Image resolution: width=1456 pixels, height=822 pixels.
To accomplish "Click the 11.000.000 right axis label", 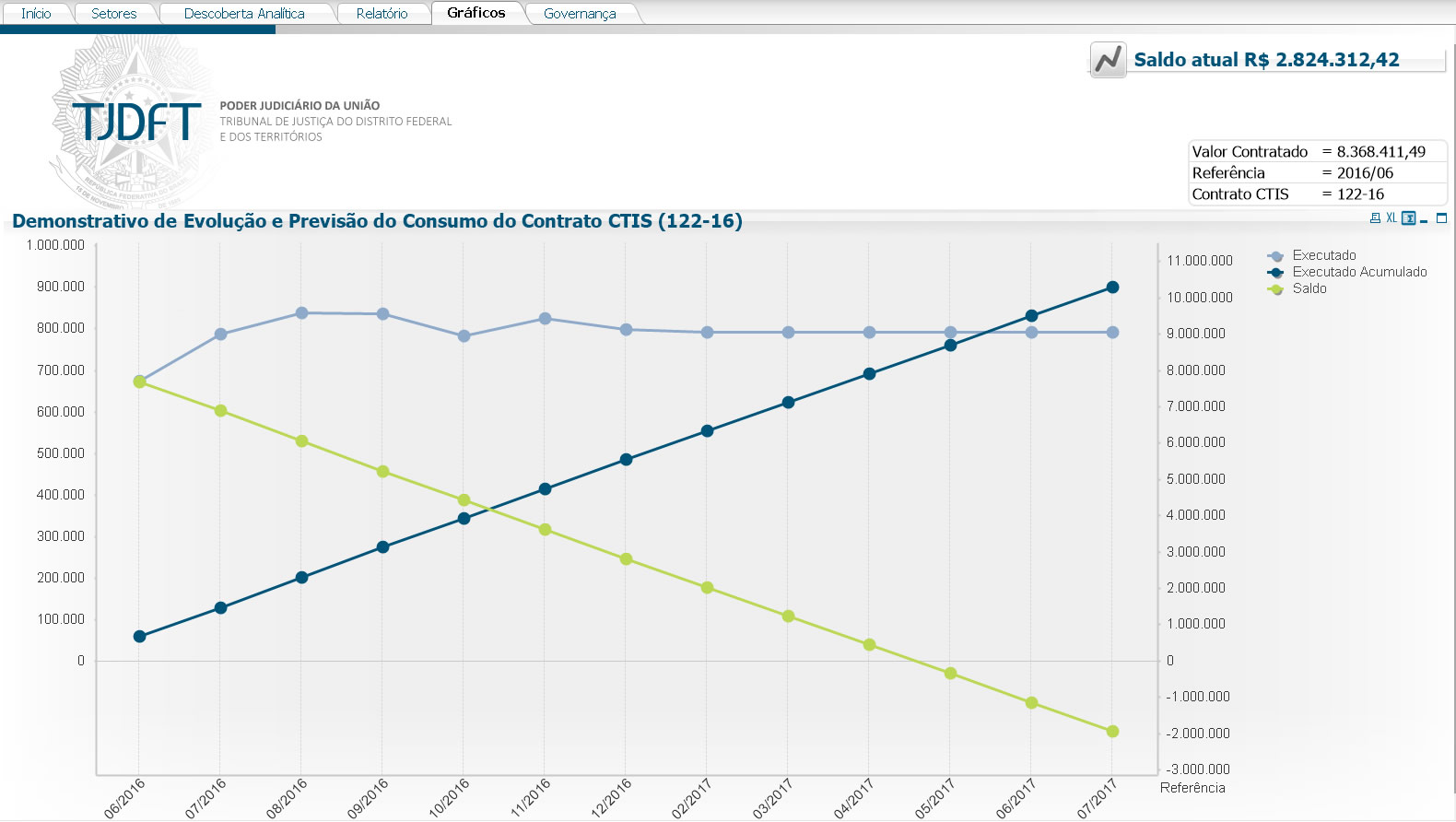I will [1200, 261].
